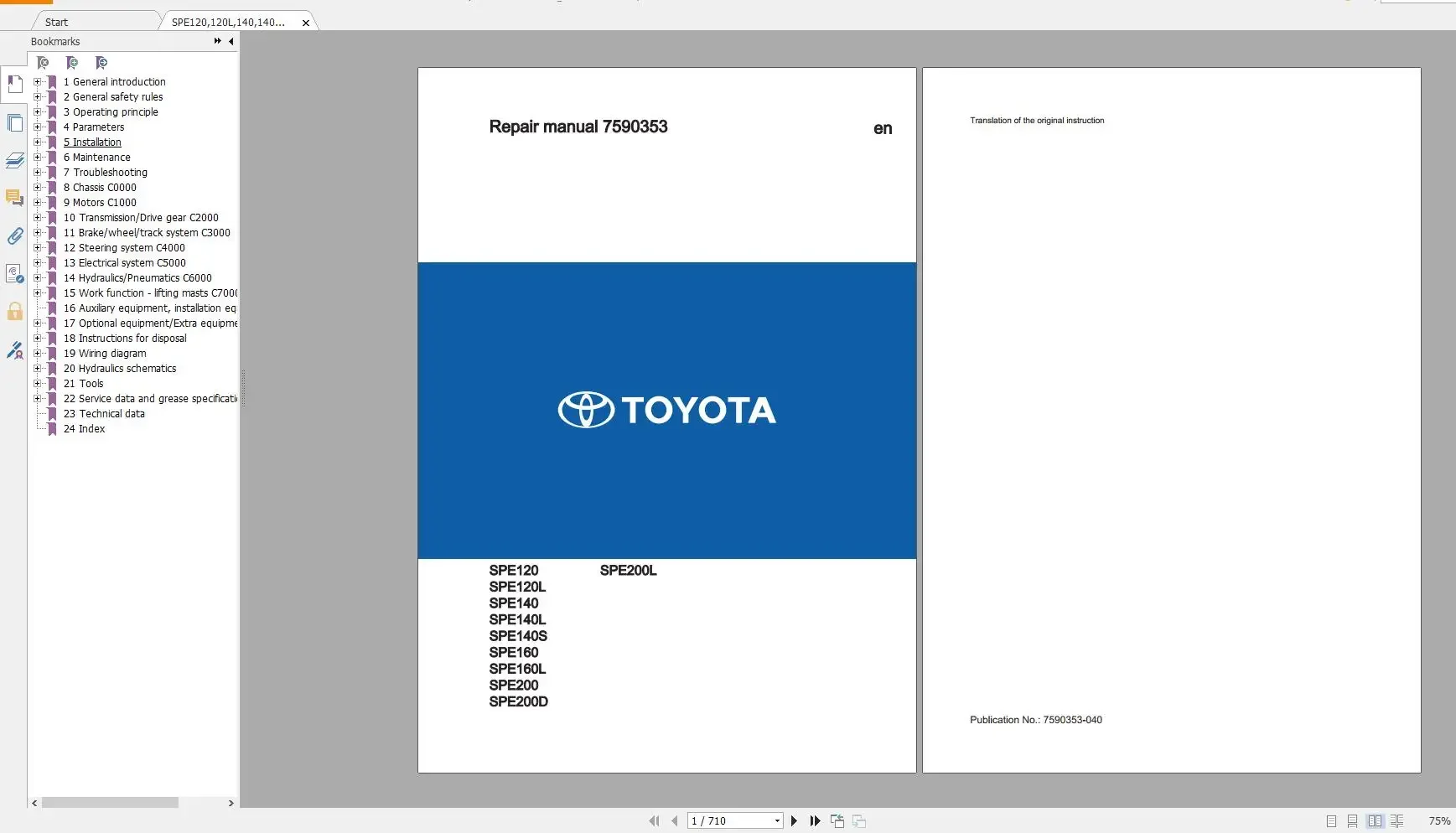
Task: Expand the 19 Wiring diagram bookmark
Action: [37, 354]
